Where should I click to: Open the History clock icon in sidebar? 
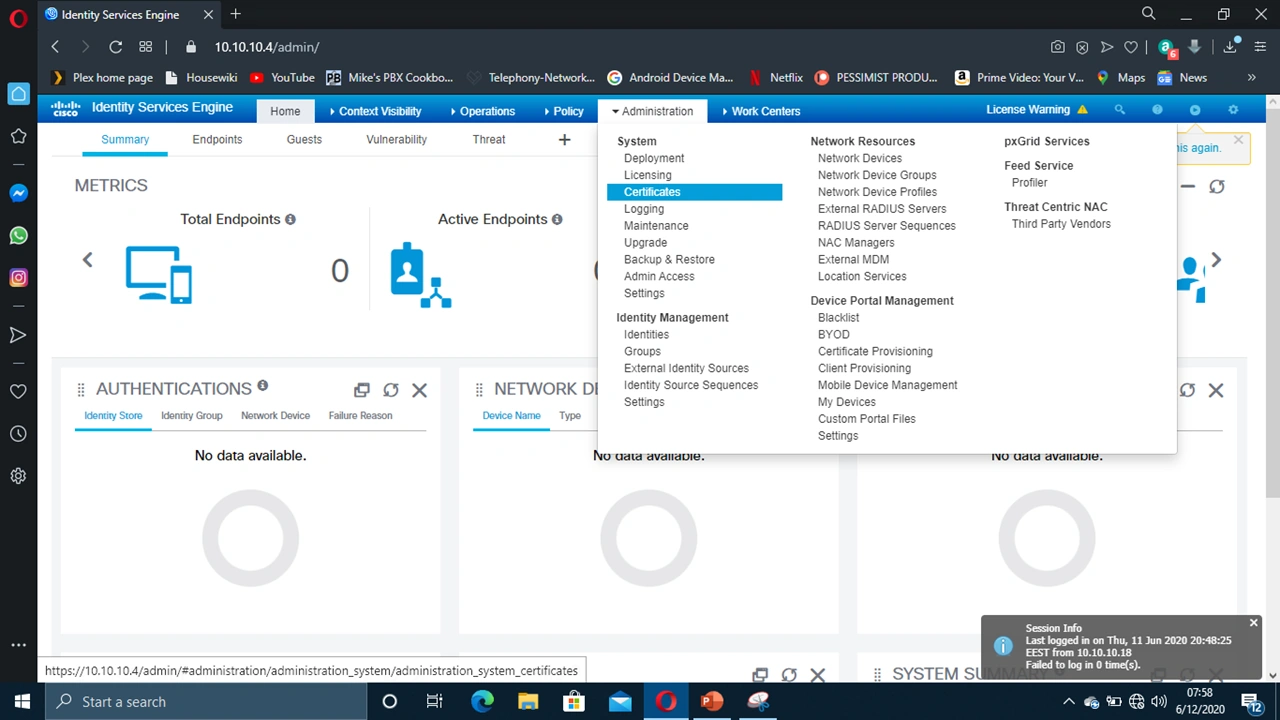coord(18,434)
